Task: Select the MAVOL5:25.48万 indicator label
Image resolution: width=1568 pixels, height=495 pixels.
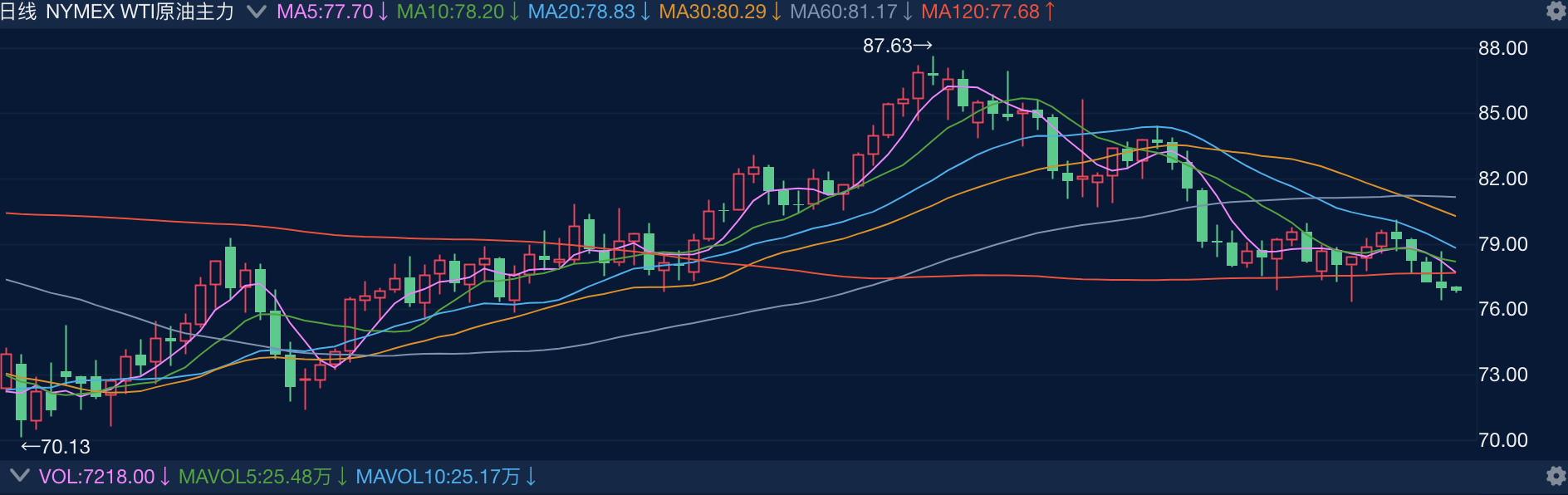Action: 263,477
